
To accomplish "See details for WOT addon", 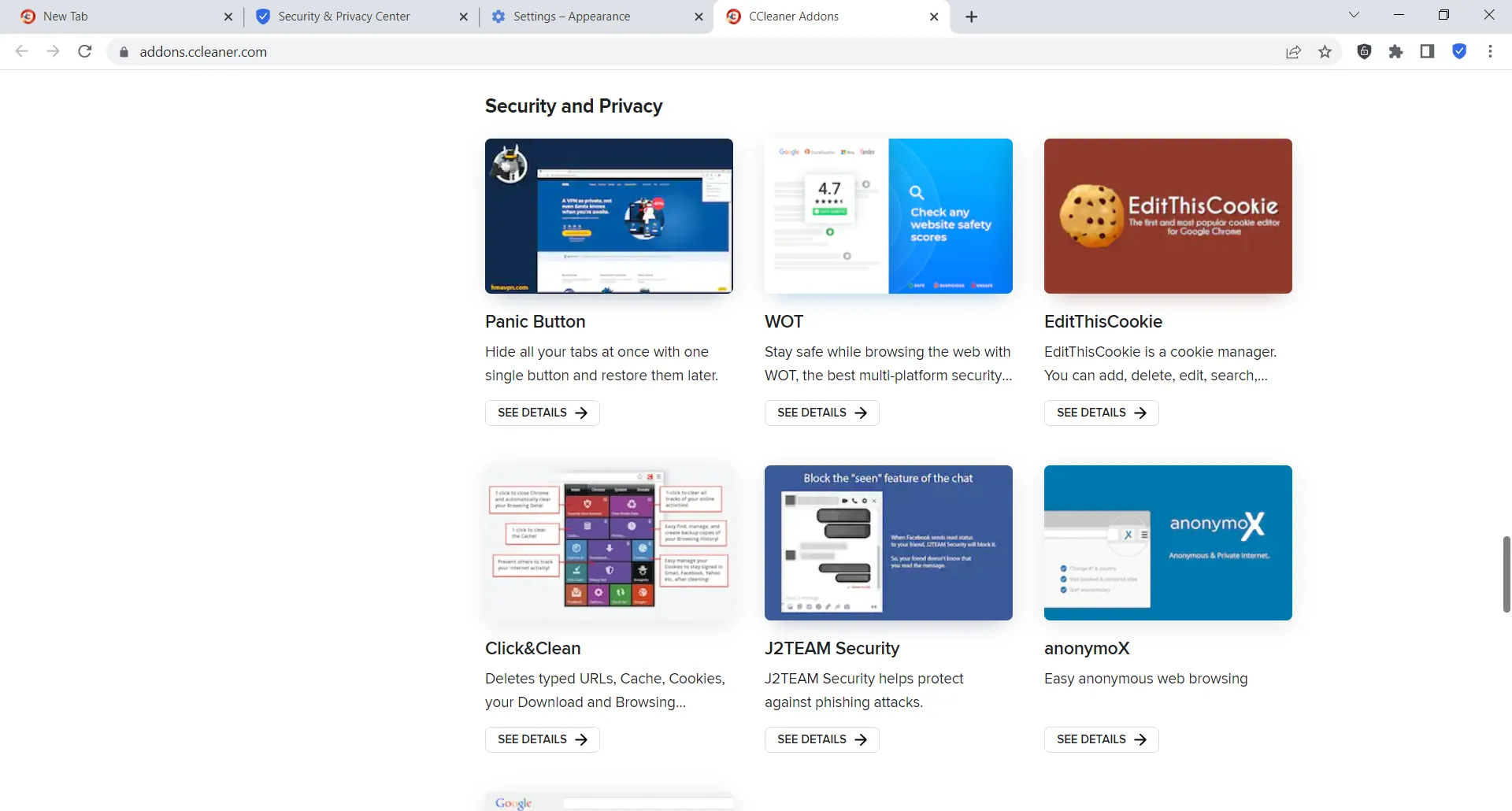I will pos(822,413).
